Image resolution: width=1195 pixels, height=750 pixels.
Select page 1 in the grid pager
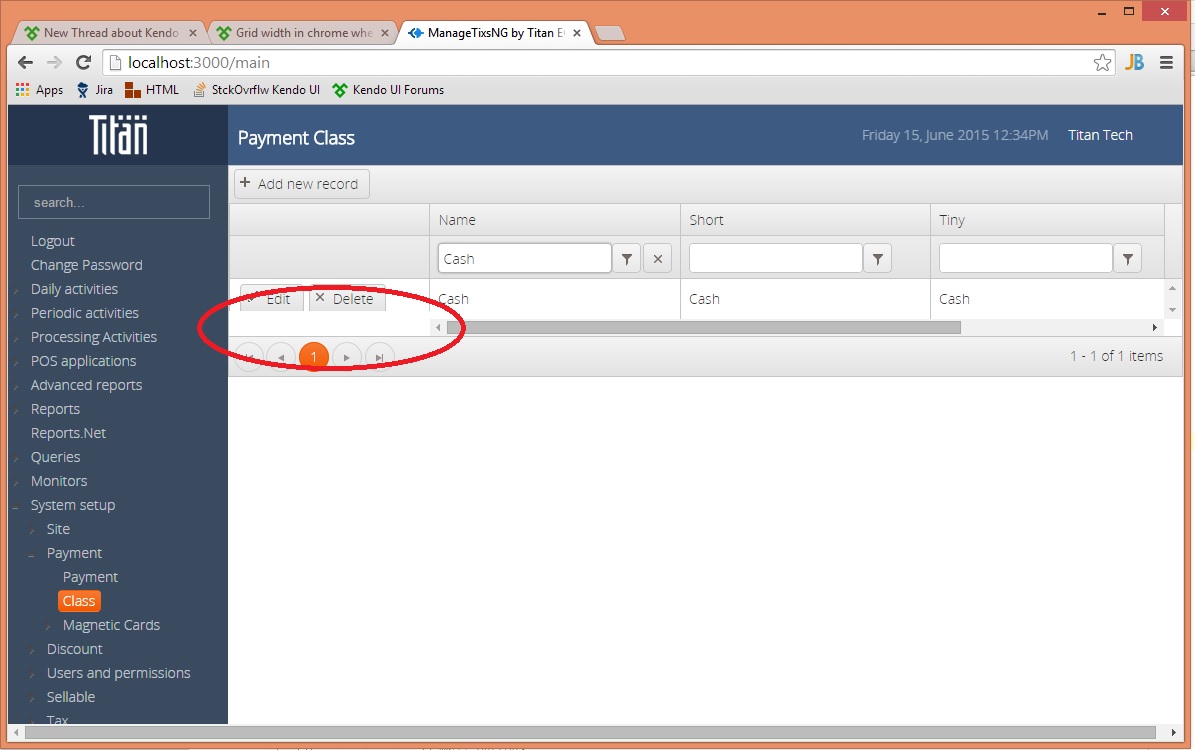[313, 357]
